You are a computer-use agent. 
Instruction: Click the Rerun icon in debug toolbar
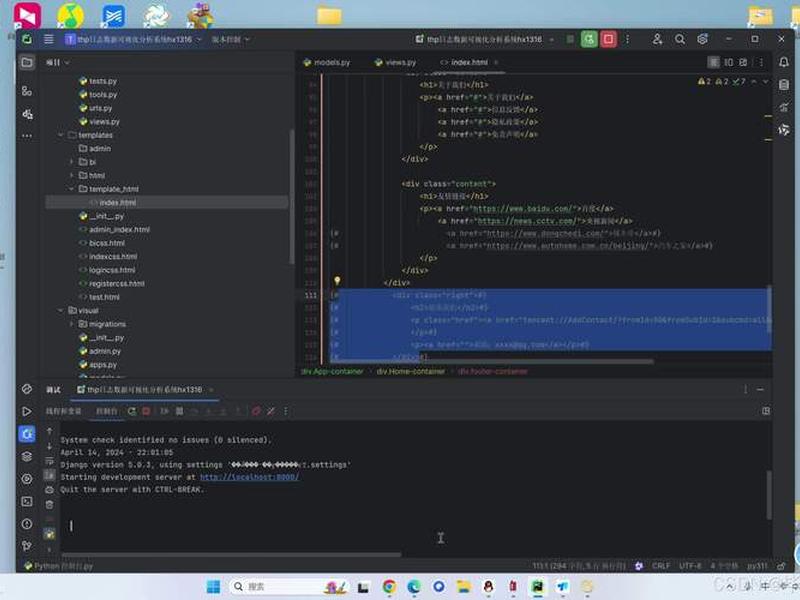[132, 411]
